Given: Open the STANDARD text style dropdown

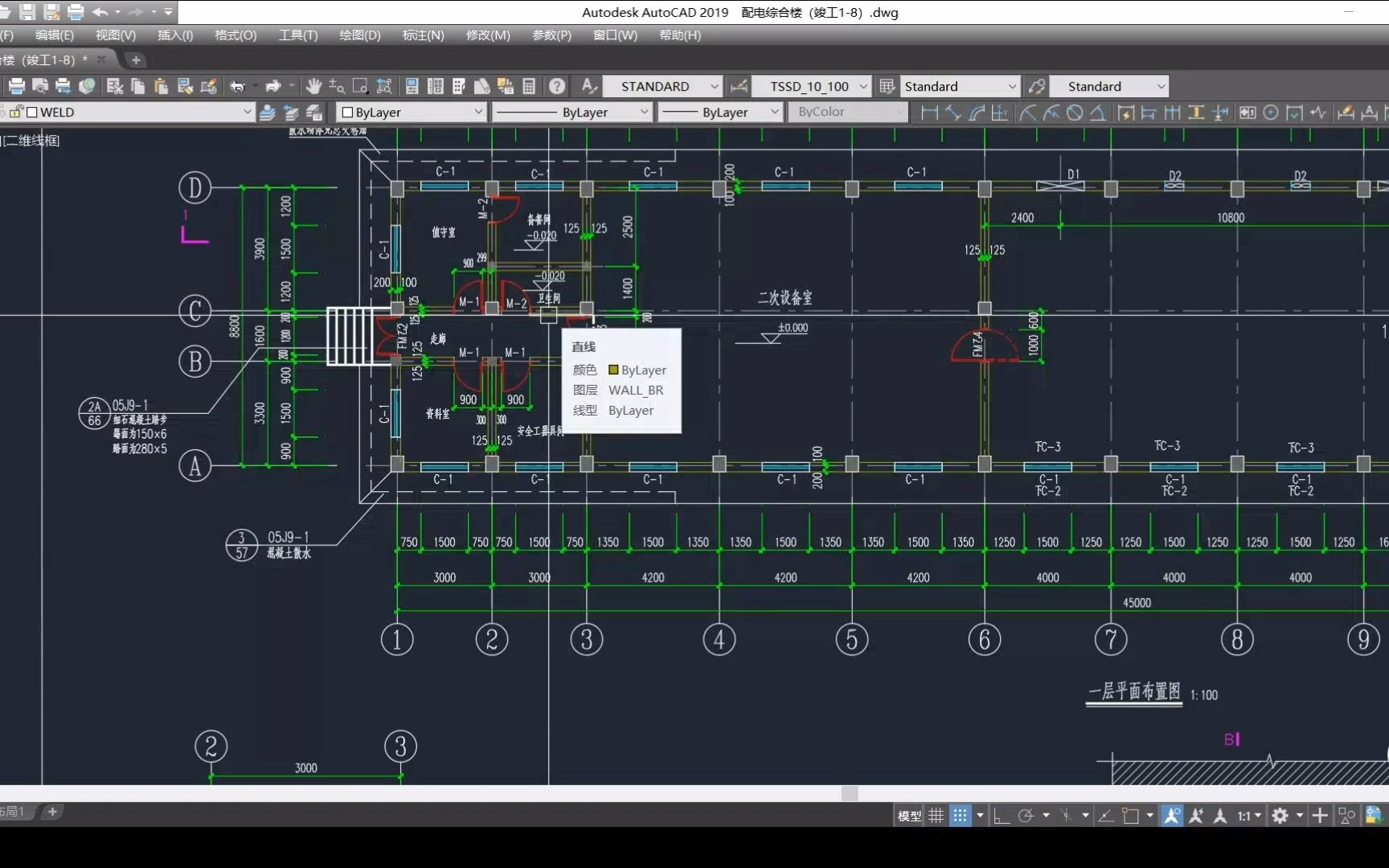Looking at the screenshot, I should [x=714, y=86].
